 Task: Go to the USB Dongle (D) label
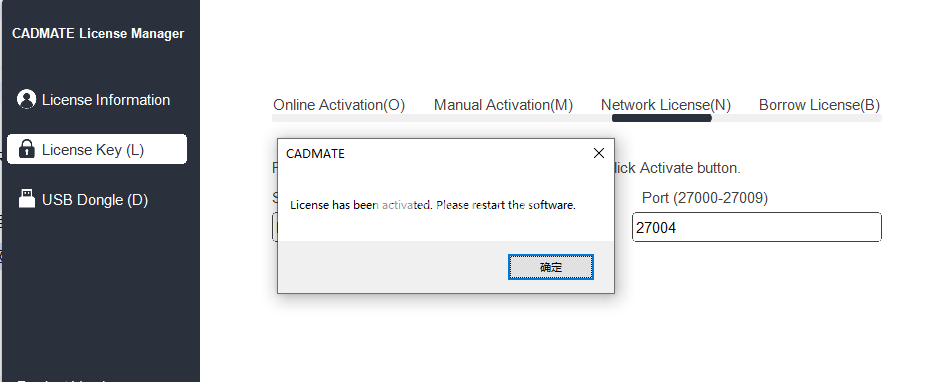point(95,200)
